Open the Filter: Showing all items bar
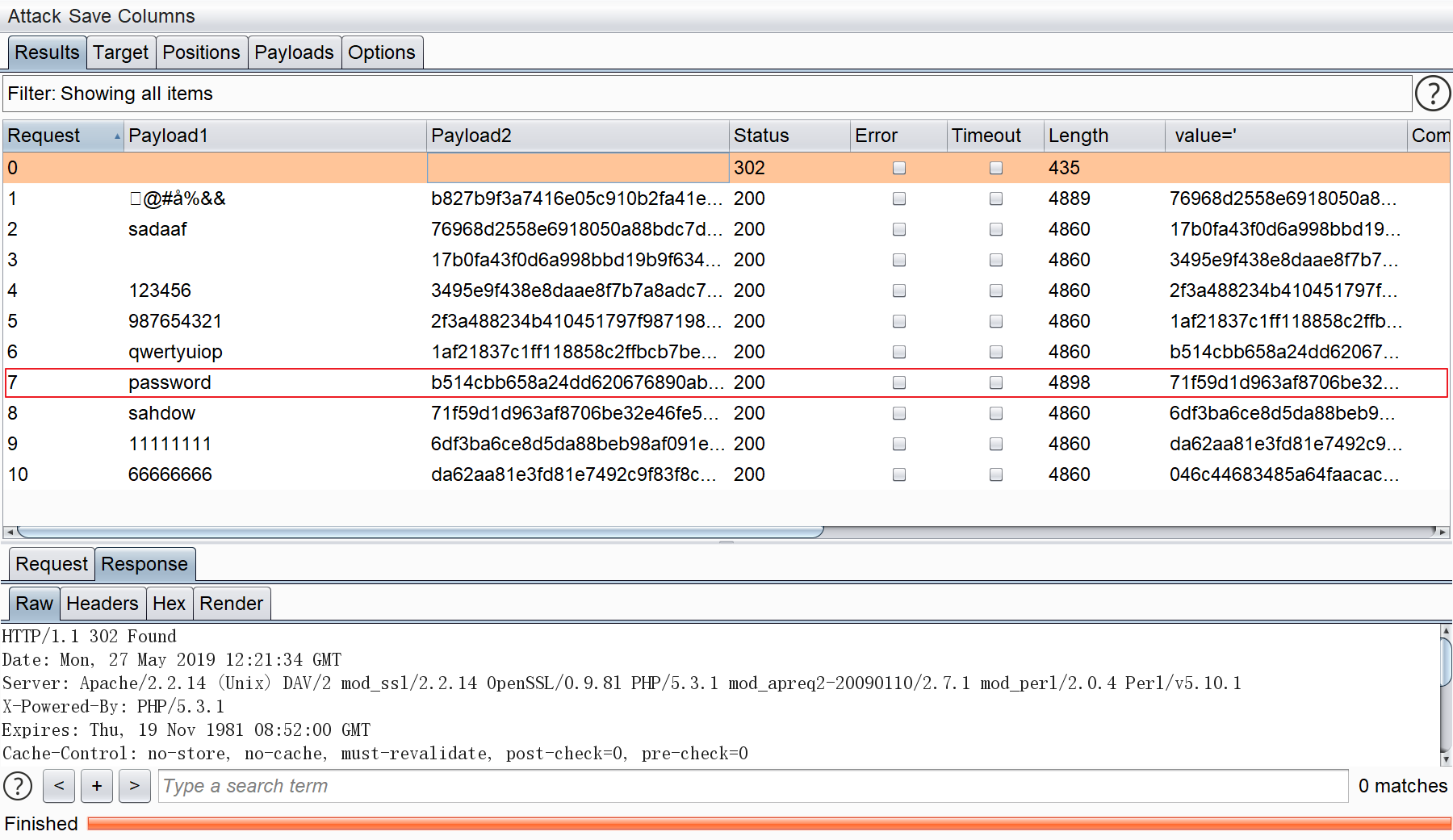1453x840 pixels. pos(706,94)
